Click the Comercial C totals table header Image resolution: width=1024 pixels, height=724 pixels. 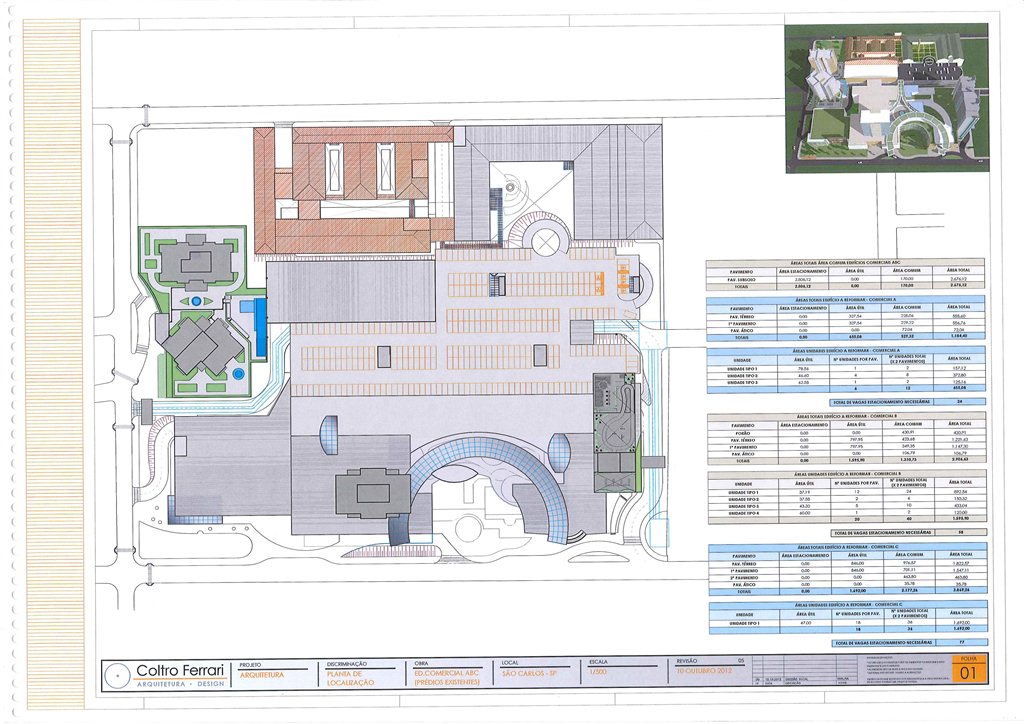tap(845, 546)
